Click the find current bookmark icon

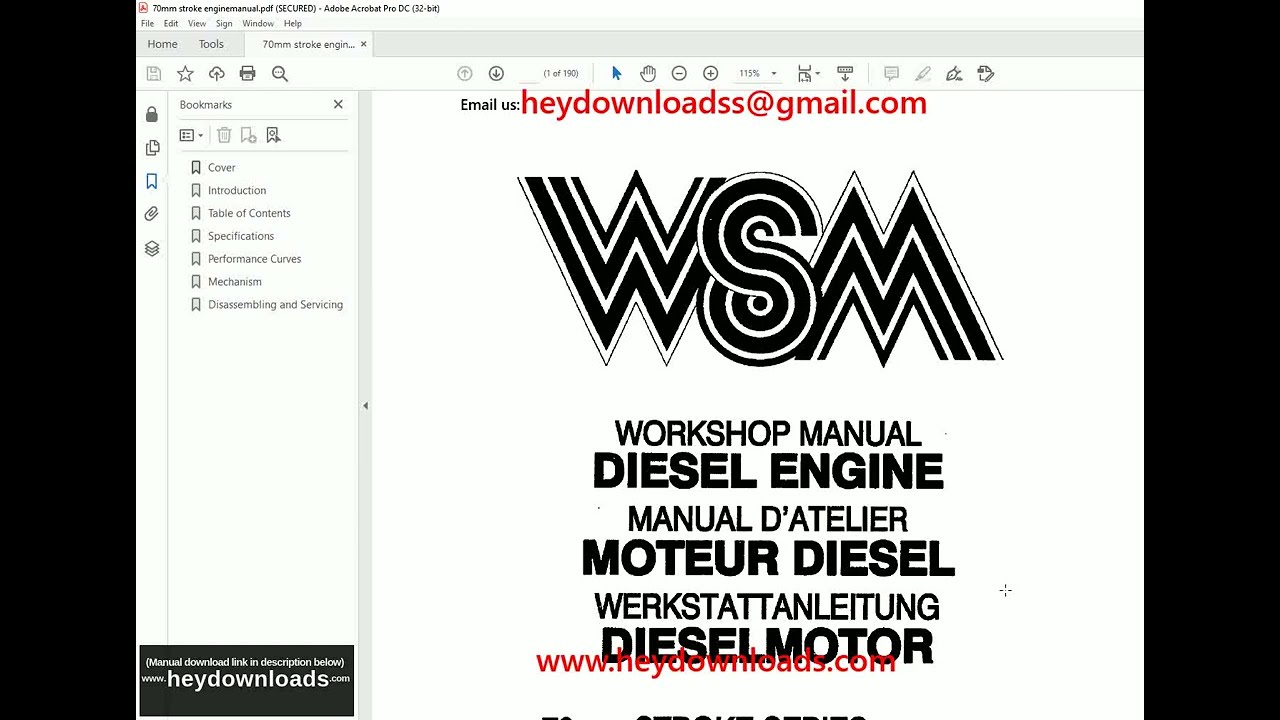273,135
